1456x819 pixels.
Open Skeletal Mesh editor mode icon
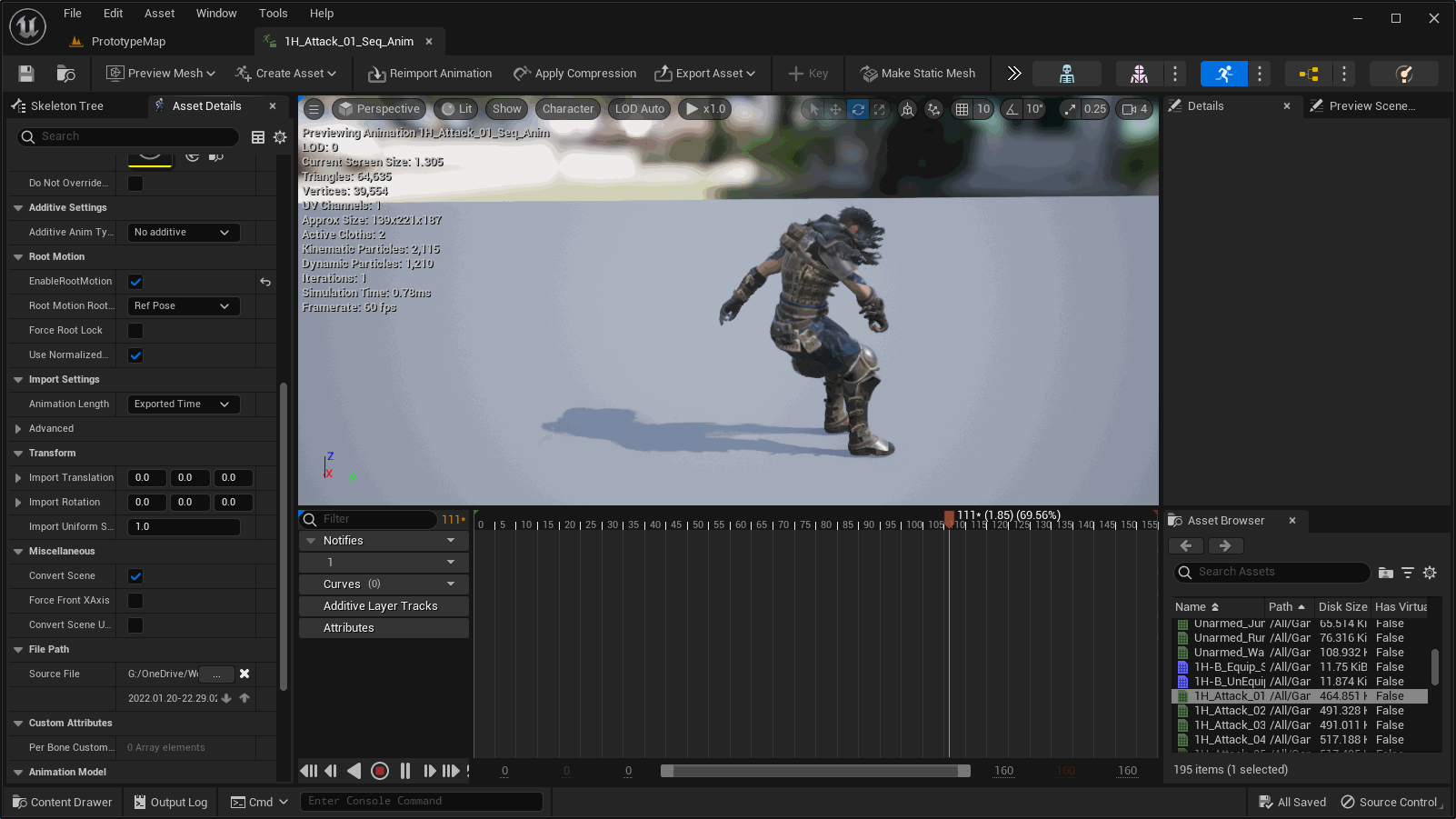tap(1139, 74)
